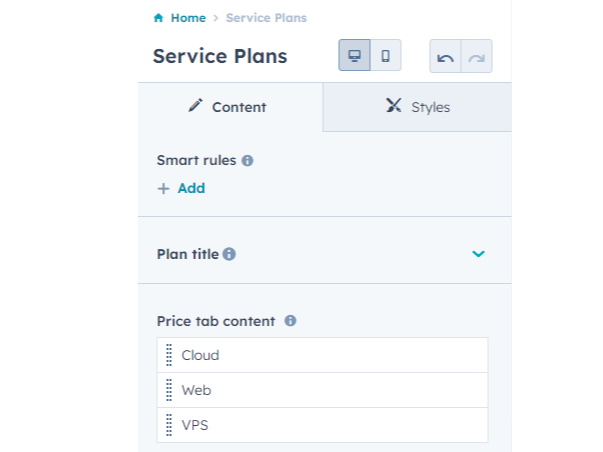Open the Styles tab

pyautogui.click(x=417, y=107)
